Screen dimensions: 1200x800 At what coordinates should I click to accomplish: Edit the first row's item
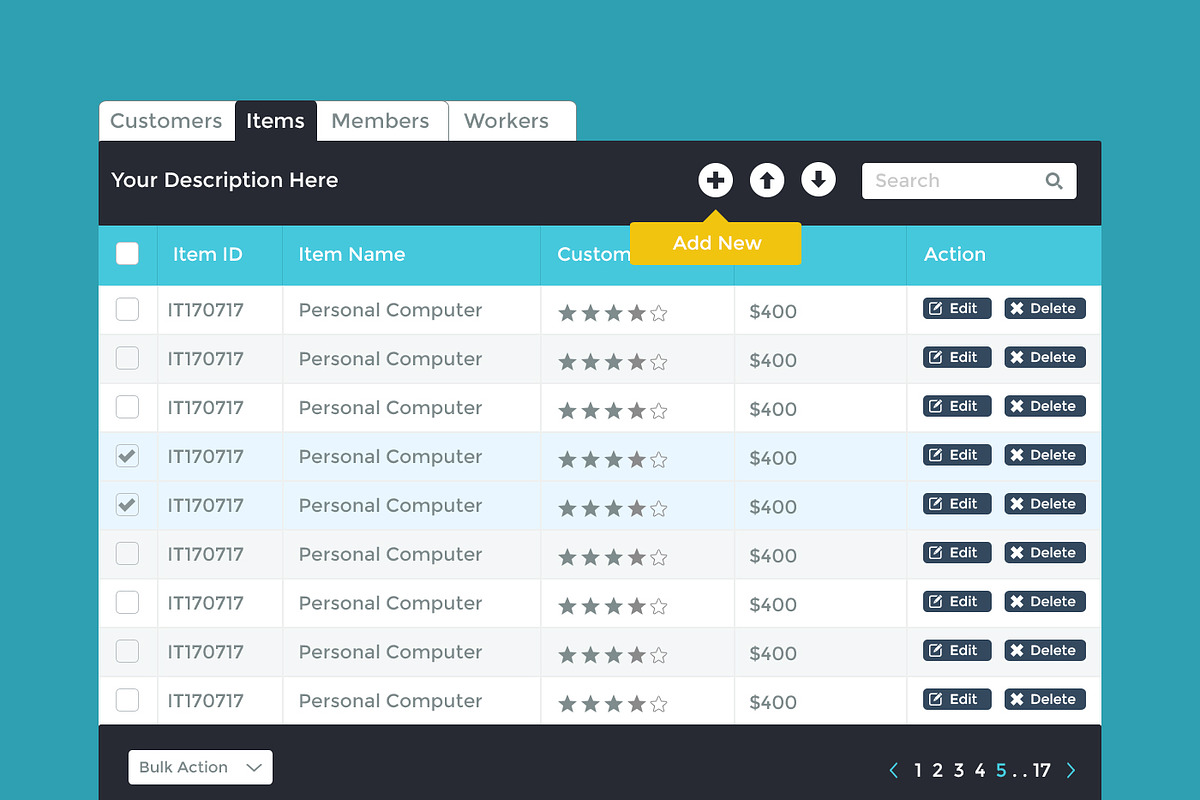[x=957, y=308]
